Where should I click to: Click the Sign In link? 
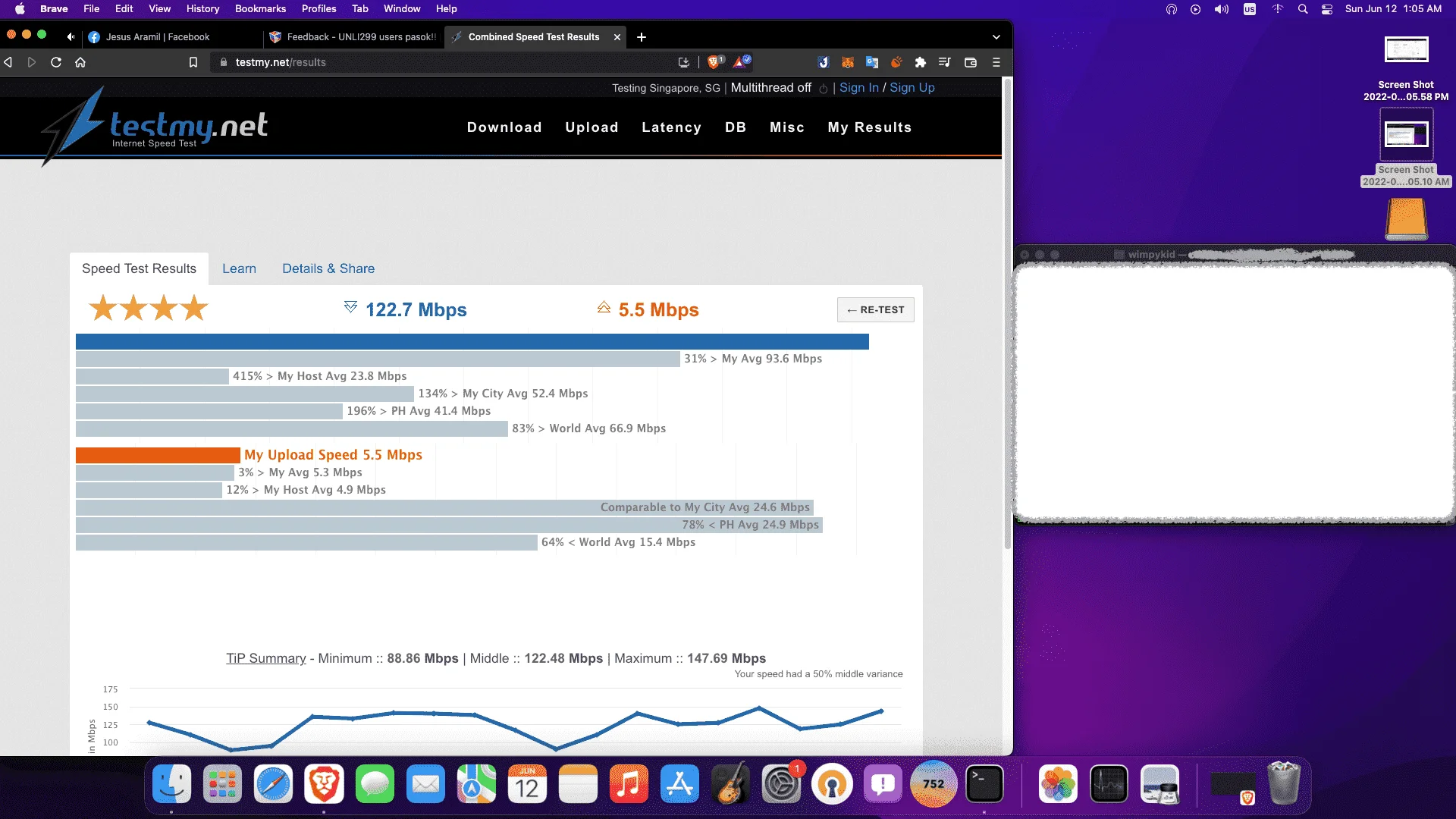pyautogui.click(x=859, y=88)
